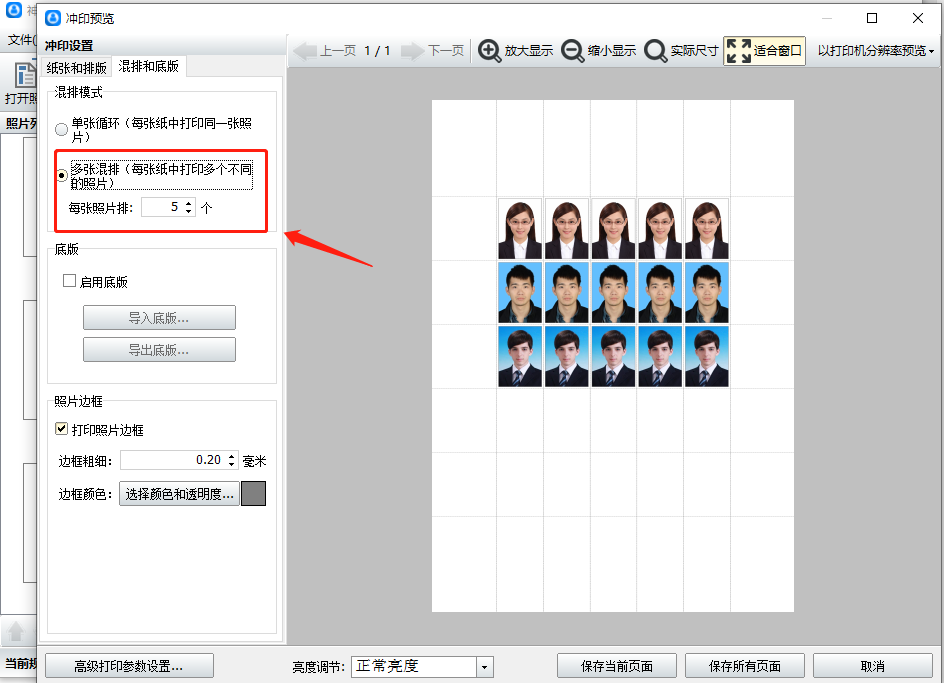944x683 pixels.
Task: Click the open photo icon (打开照片) in background toolbar
Action: [26, 76]
